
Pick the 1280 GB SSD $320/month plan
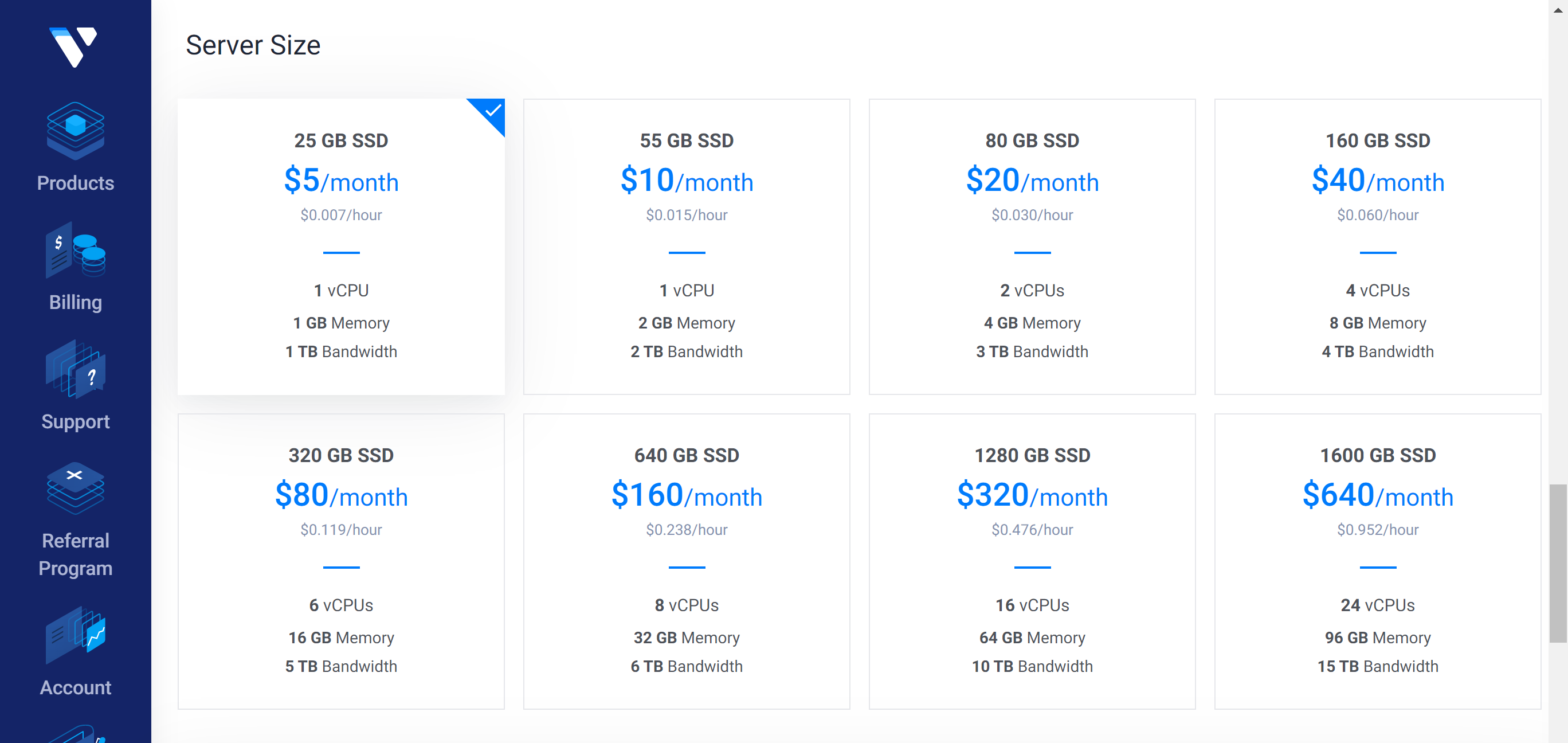coord(1032,561)
